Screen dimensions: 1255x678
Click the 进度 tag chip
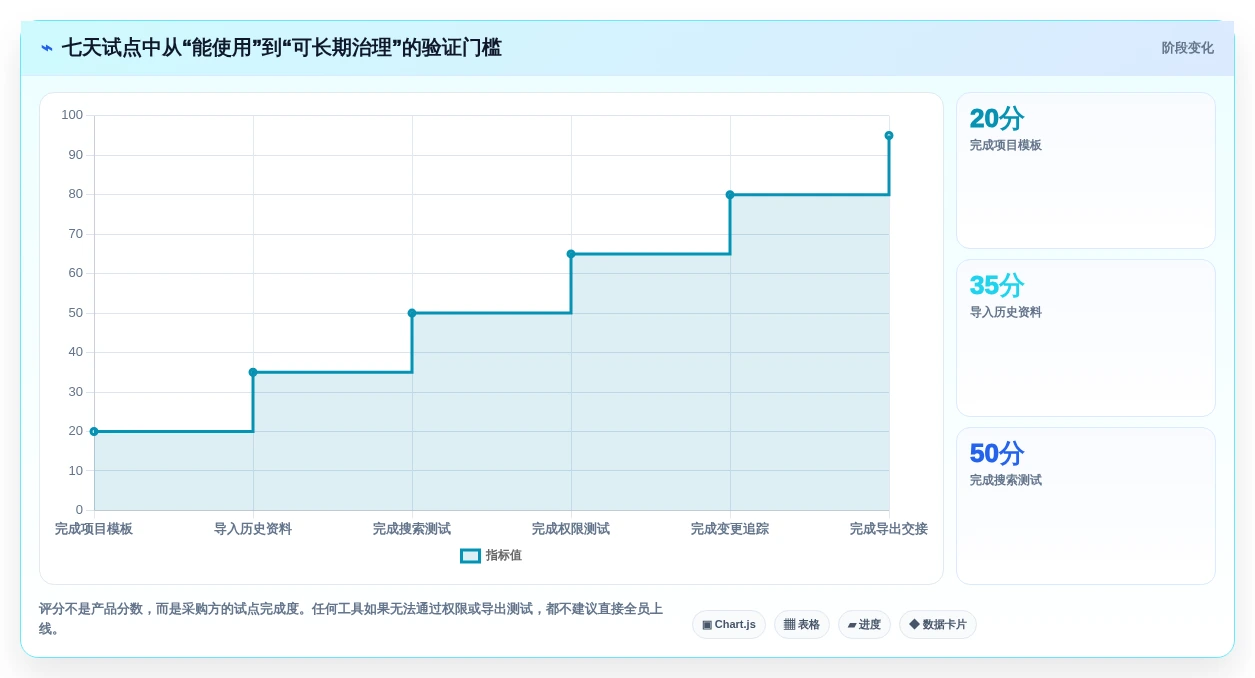click(864, 625)
